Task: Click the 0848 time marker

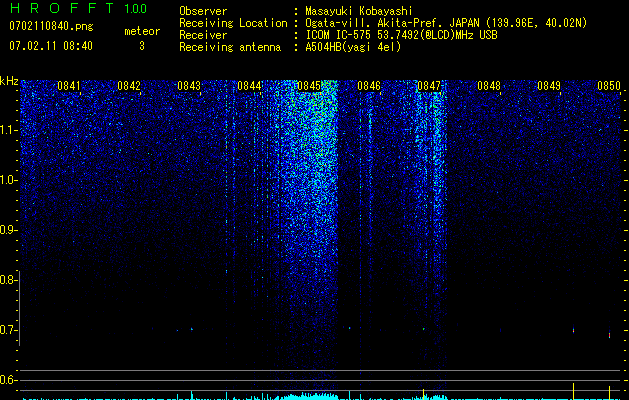Action: click(489, 86)
